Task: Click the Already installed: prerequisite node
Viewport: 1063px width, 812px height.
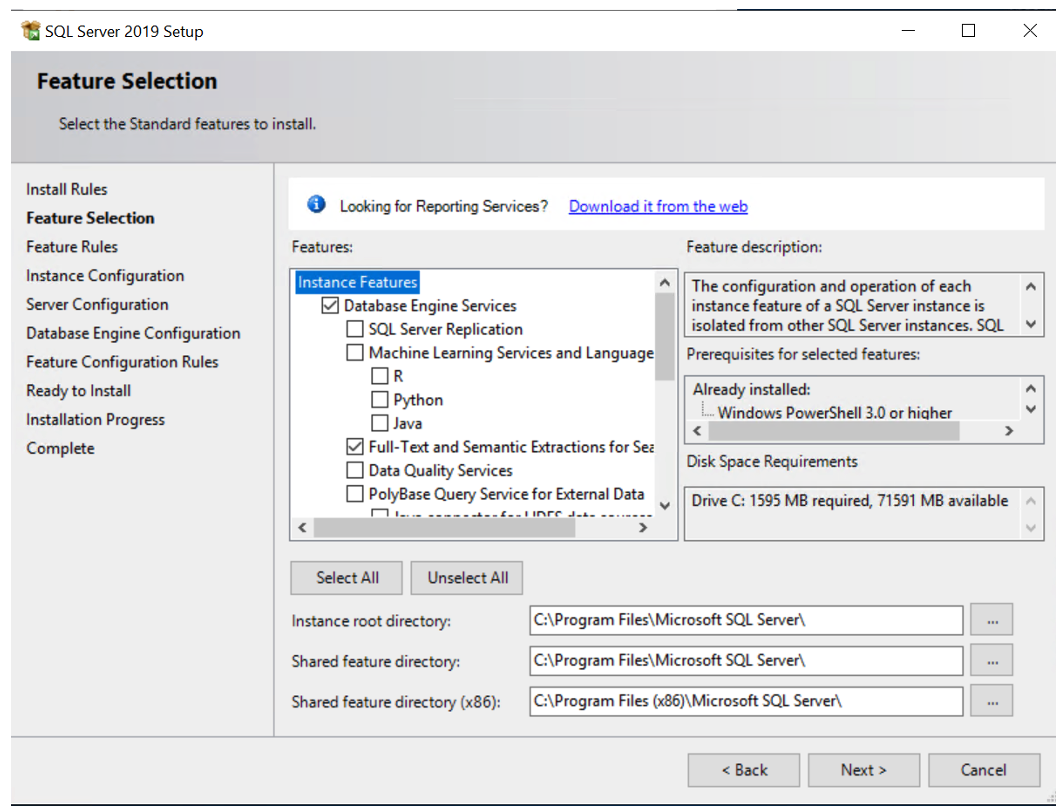Action: (x=751, y=389)
